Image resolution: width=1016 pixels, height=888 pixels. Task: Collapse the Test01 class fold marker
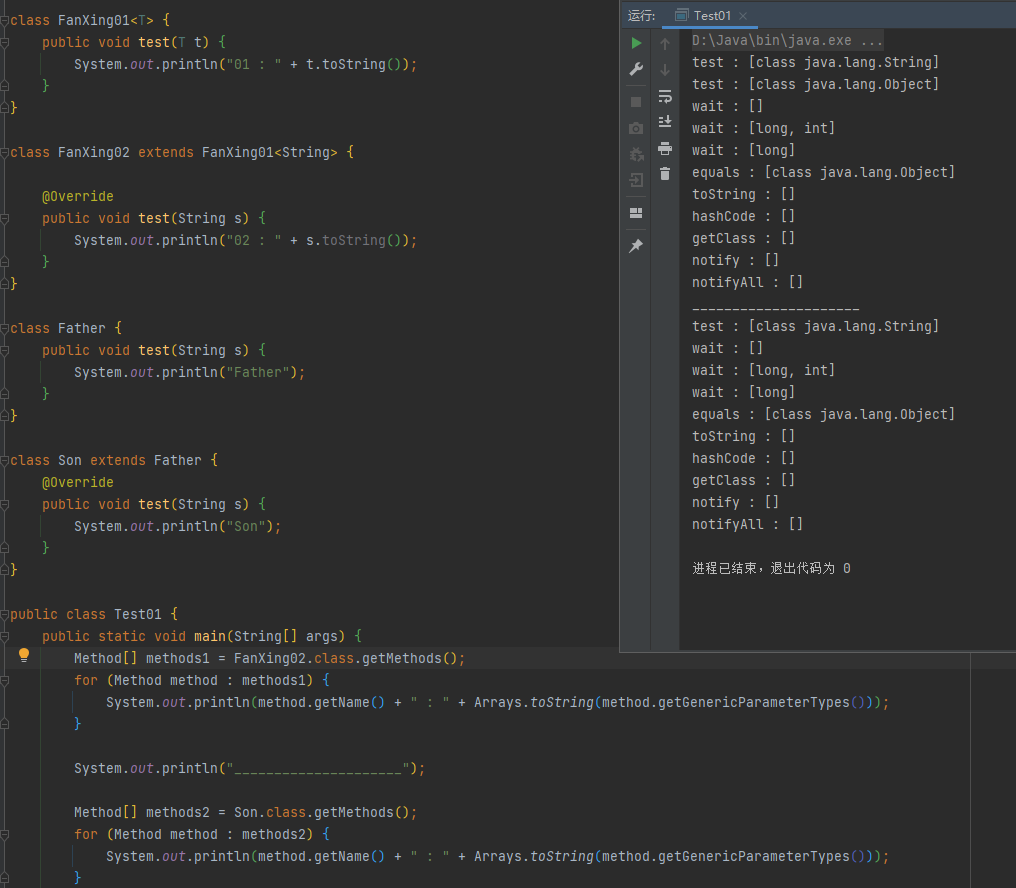click(5, 614)
